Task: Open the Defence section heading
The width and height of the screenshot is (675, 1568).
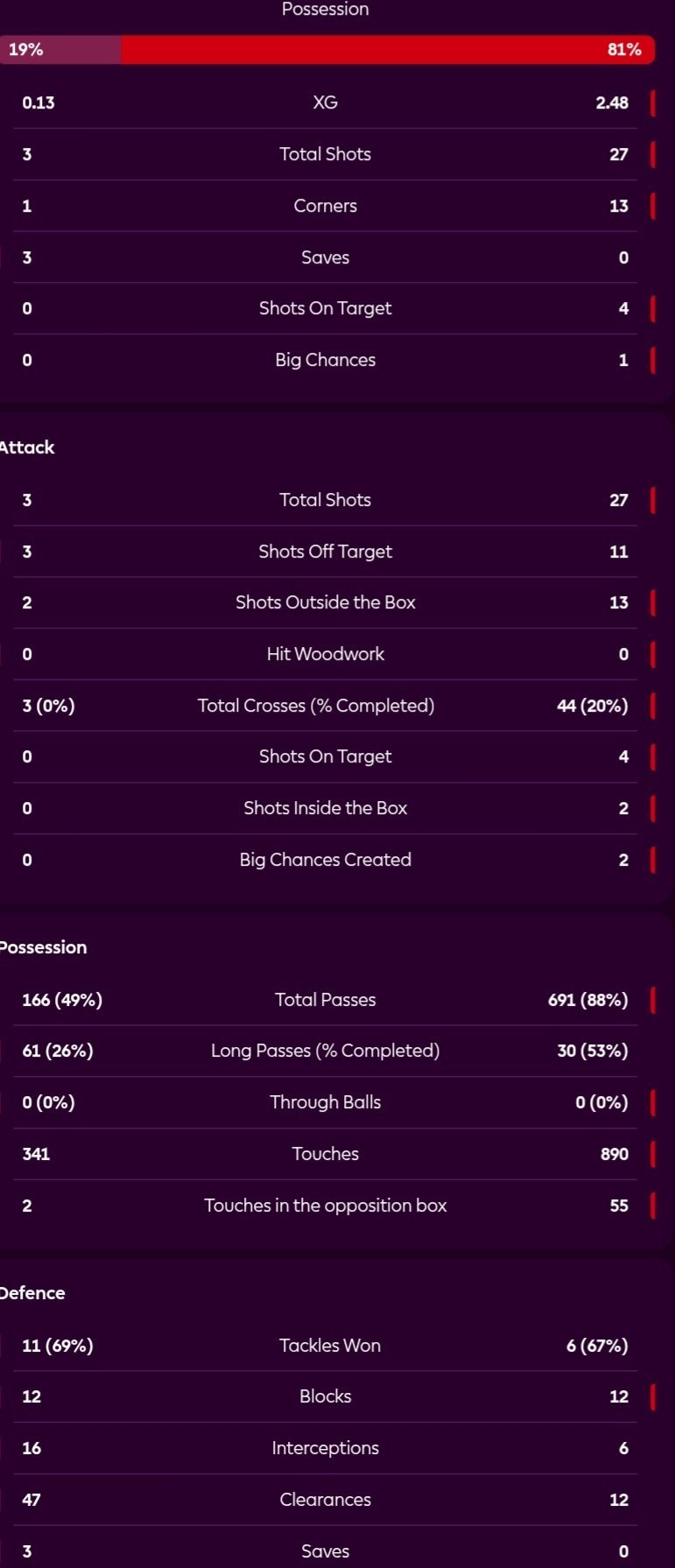Action: pyautogui.click(x=32, y=1293)
